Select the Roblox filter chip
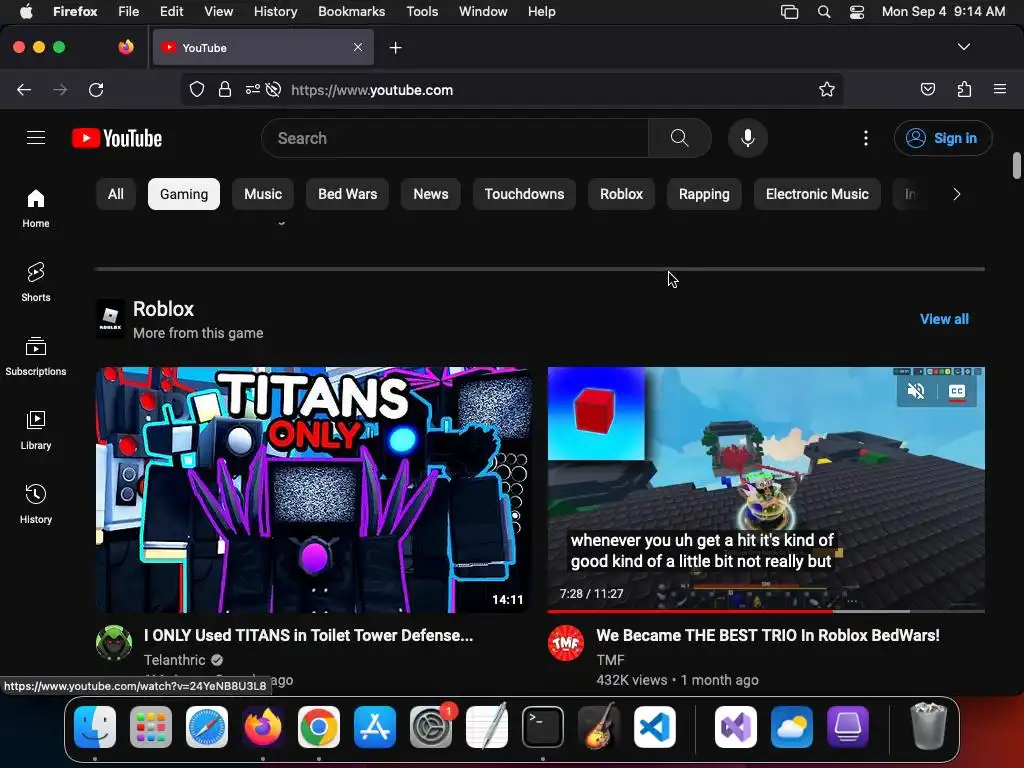 coord(622,194)
